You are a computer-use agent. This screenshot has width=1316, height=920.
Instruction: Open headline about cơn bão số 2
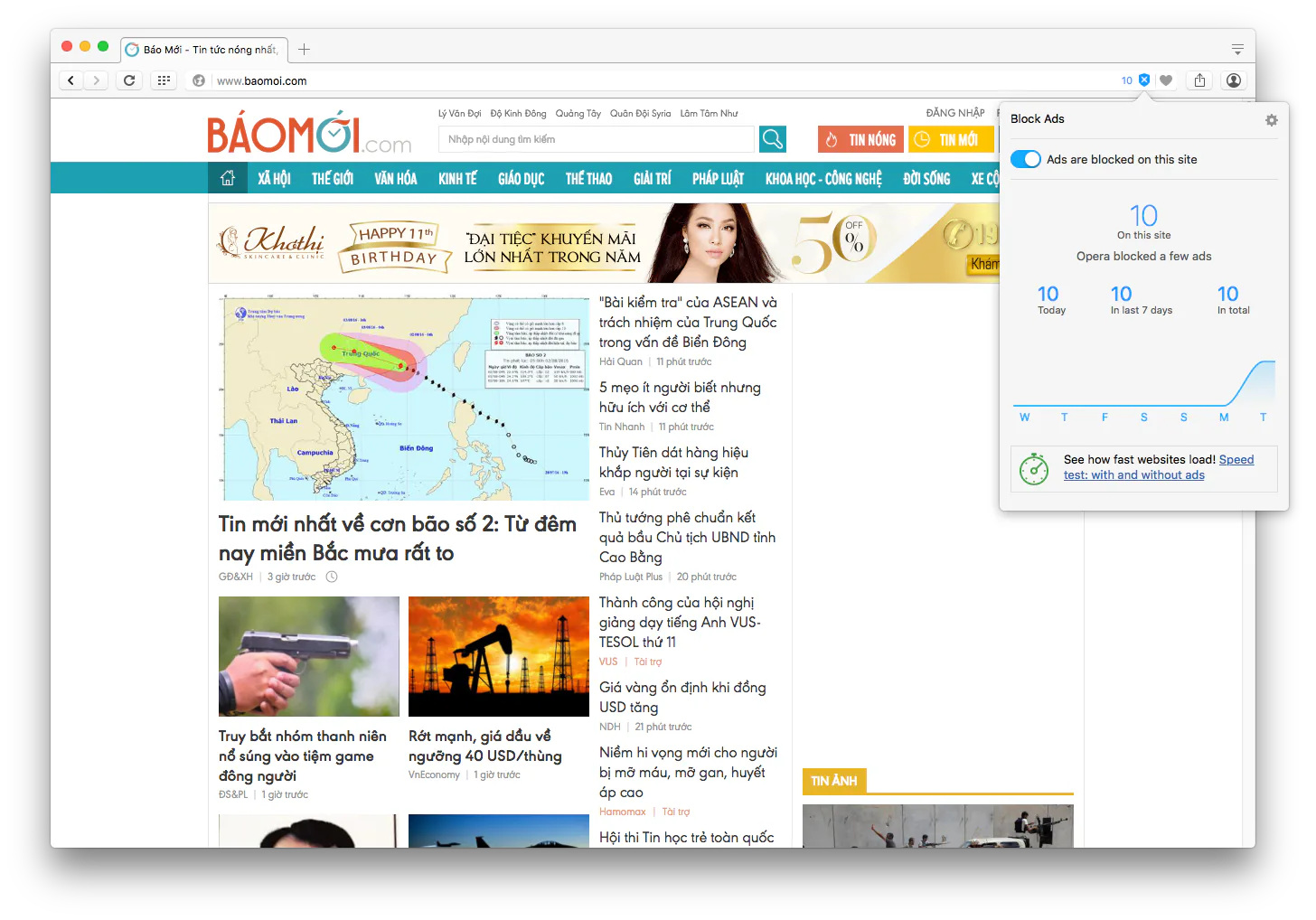click(x=398, y=539)
